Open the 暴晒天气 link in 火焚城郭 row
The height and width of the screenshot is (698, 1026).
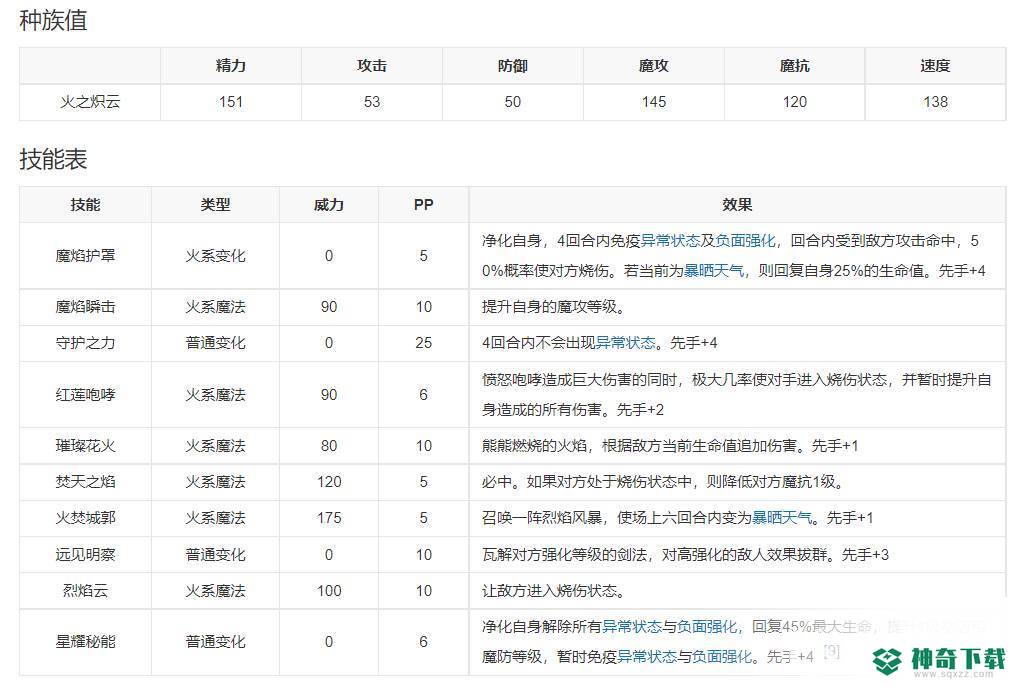[x=781, y=518]
